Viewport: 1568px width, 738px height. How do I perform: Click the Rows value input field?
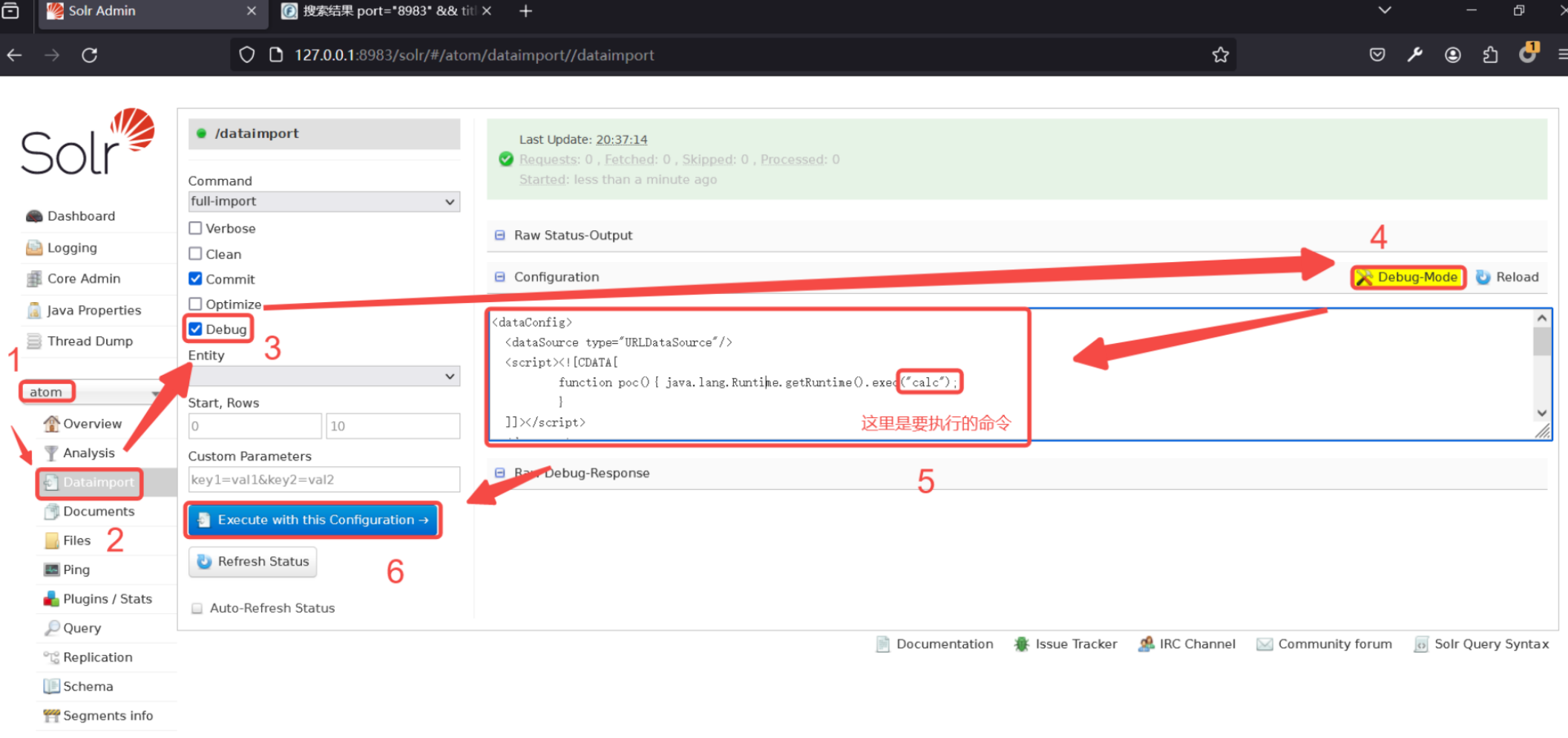(x=393, y=426)
